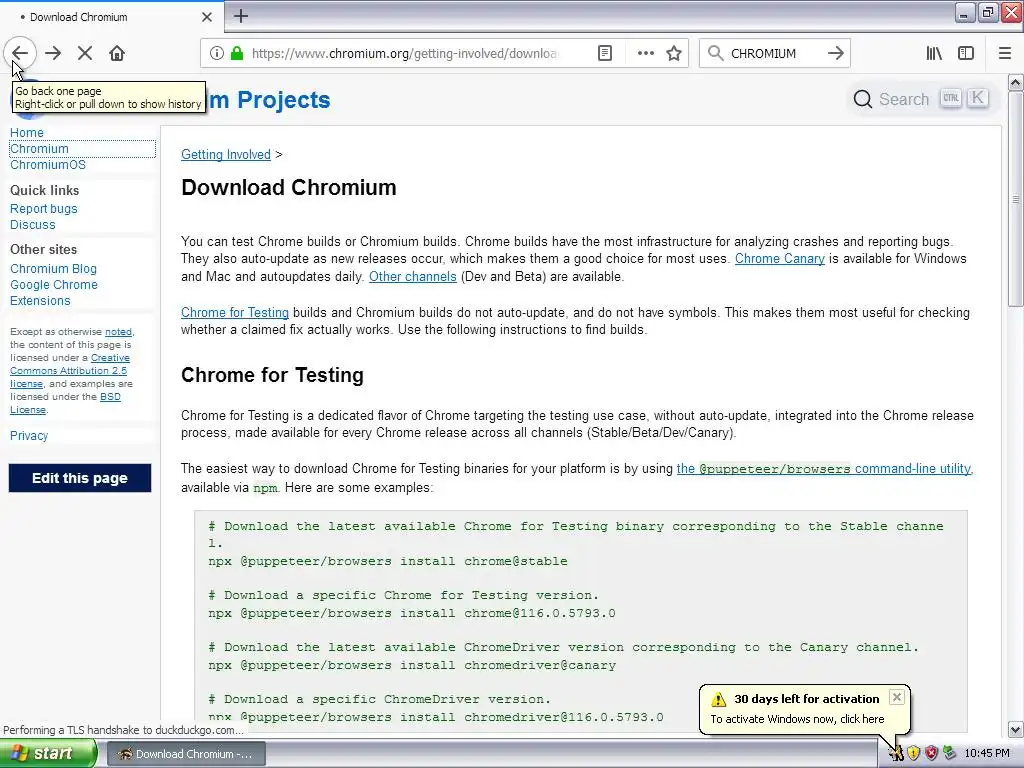Toggle the sidebars icon
The height and width of the screenshot is (768, 1024).
[966, 54]
